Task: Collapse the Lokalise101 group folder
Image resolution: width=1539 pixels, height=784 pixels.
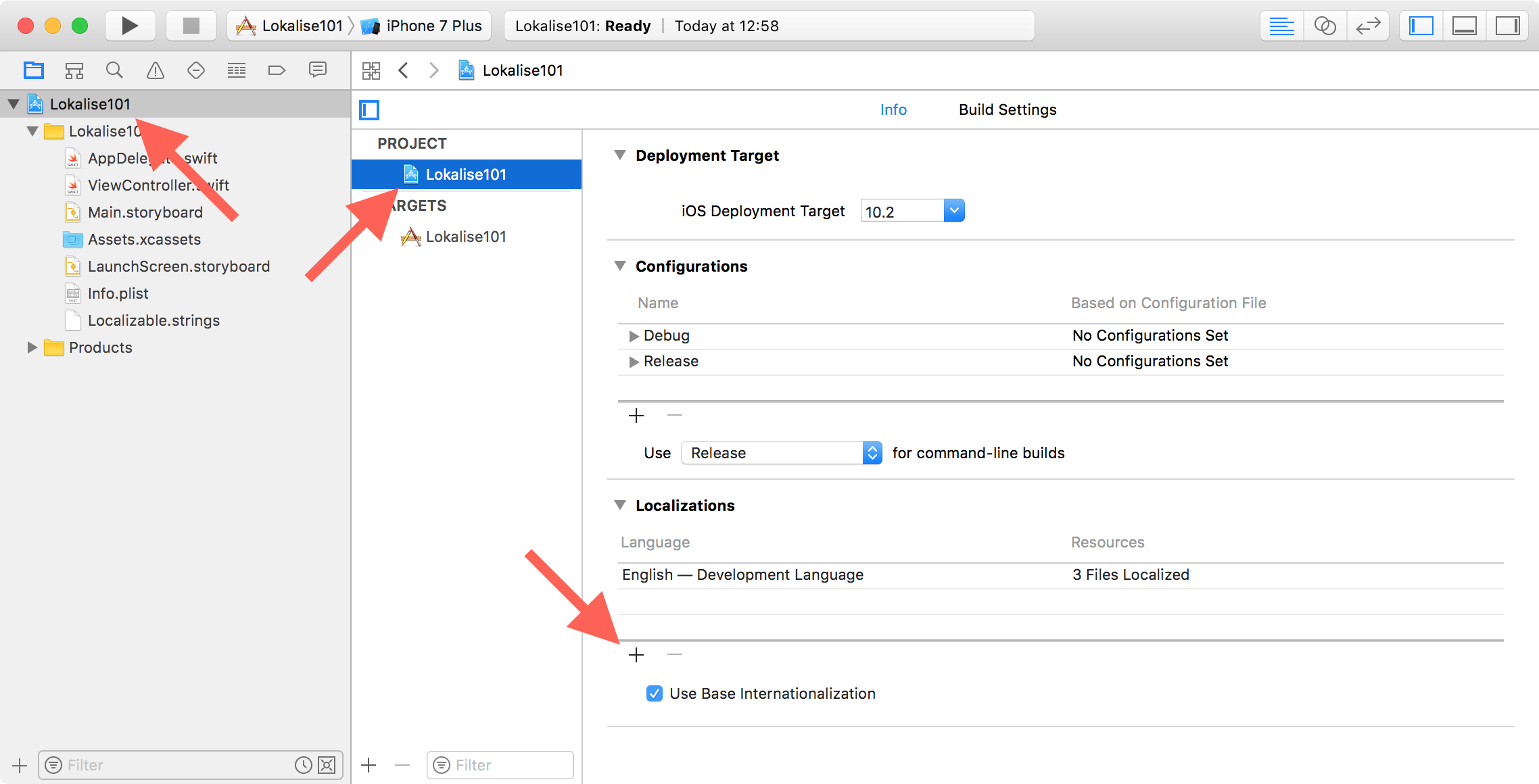Action: coord(32,131)
